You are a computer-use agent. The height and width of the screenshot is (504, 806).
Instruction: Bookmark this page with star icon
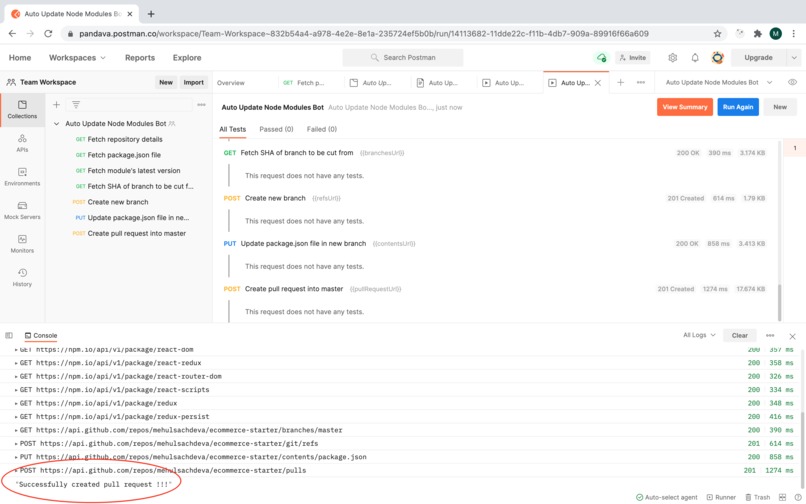(x=717, y=33)
